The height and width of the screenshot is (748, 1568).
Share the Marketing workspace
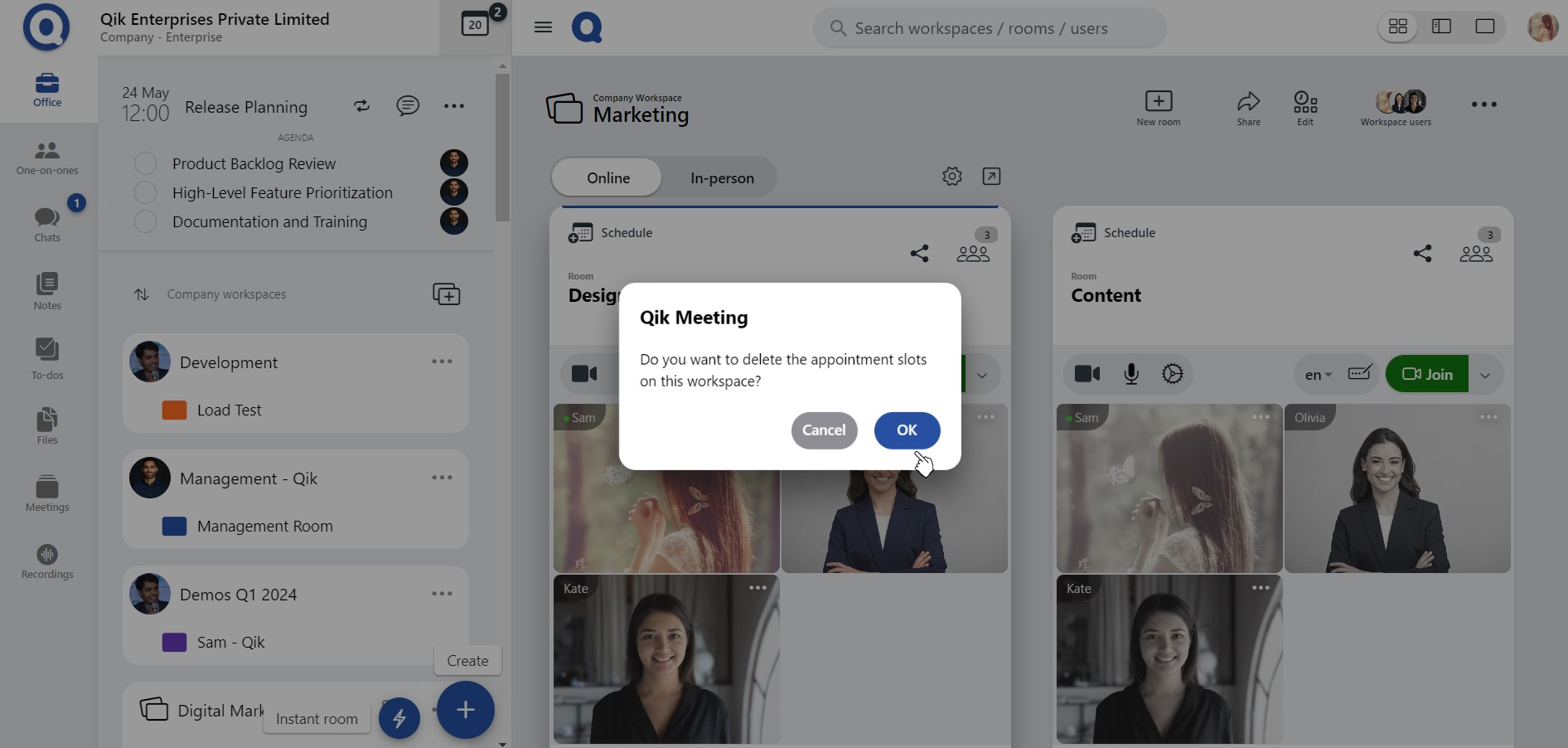tap(1248, 108)
